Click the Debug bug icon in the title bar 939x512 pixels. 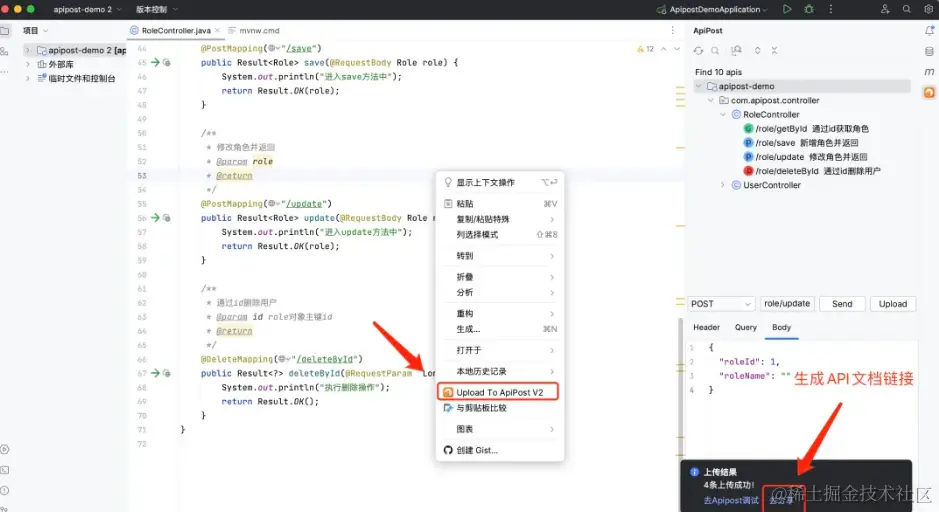(809, 9)
